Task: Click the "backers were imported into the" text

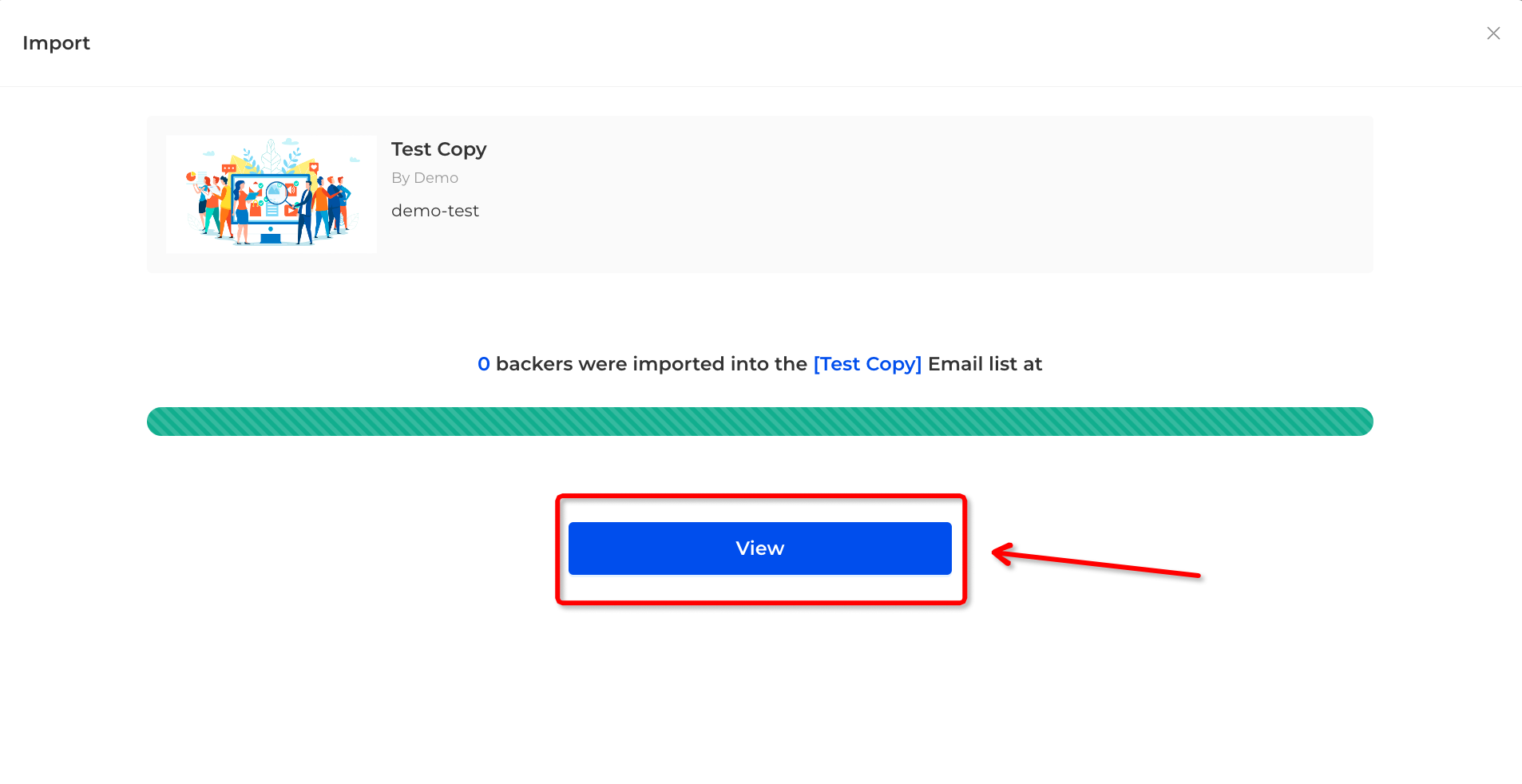Action: pyautogui.click(x=652, y=364)
